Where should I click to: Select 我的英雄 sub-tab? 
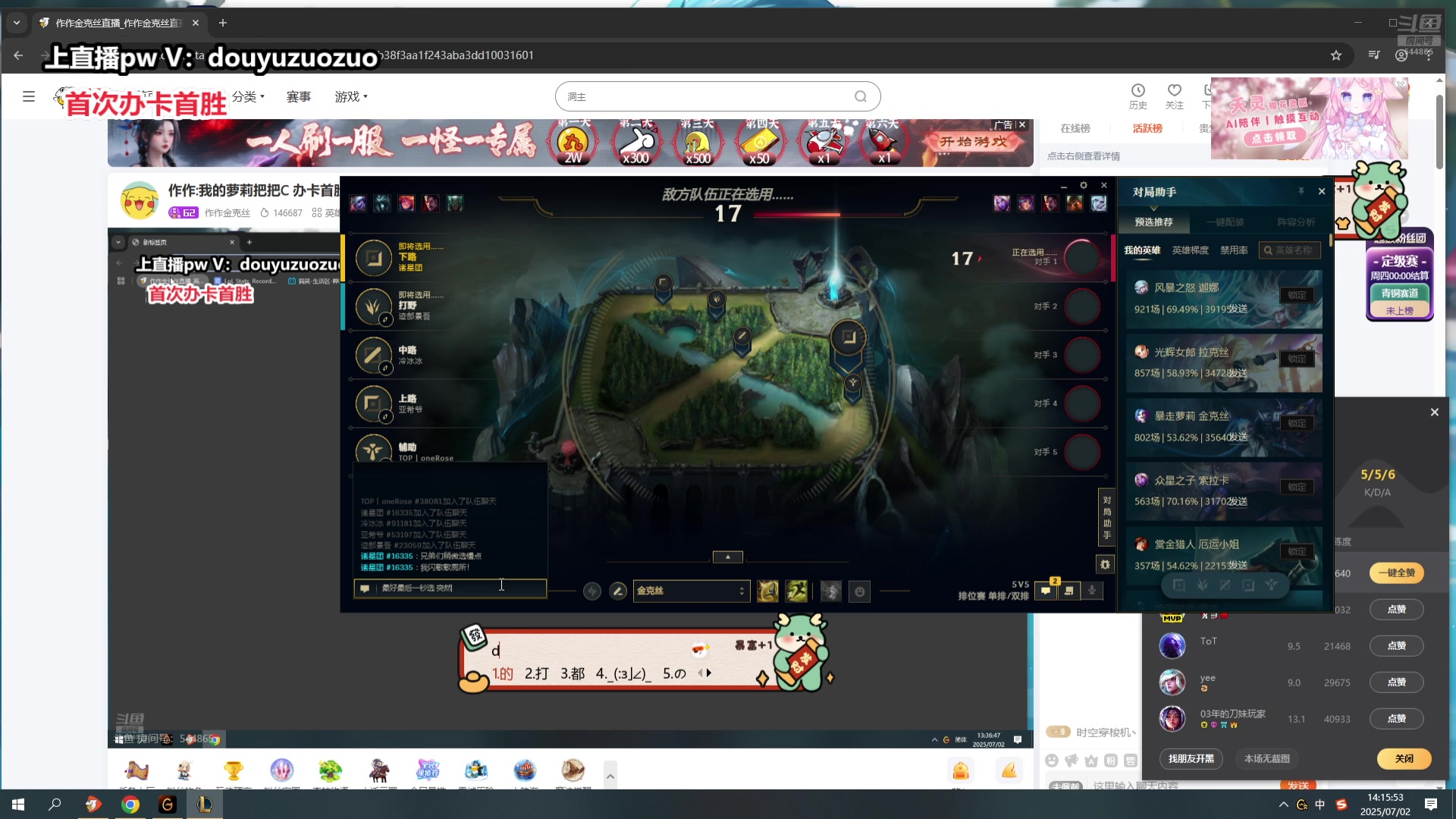tap(1142, 250)
